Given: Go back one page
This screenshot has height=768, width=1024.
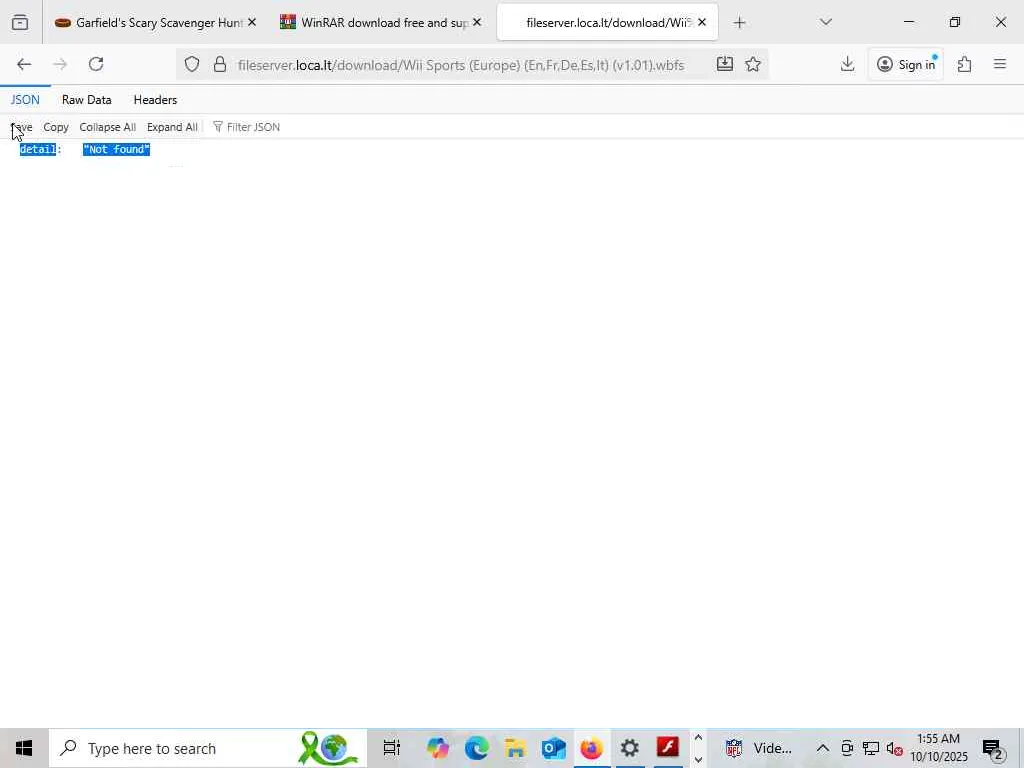Looking at the screenshot, I should (x=24, y=64).
